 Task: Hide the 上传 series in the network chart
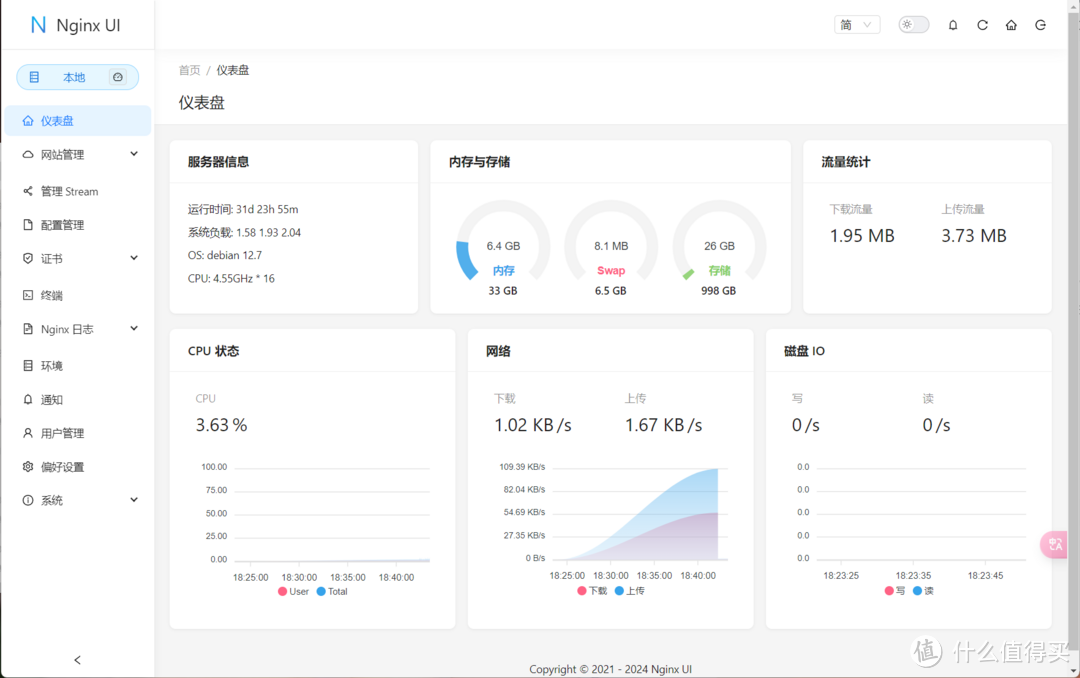[x=631, y=590]
